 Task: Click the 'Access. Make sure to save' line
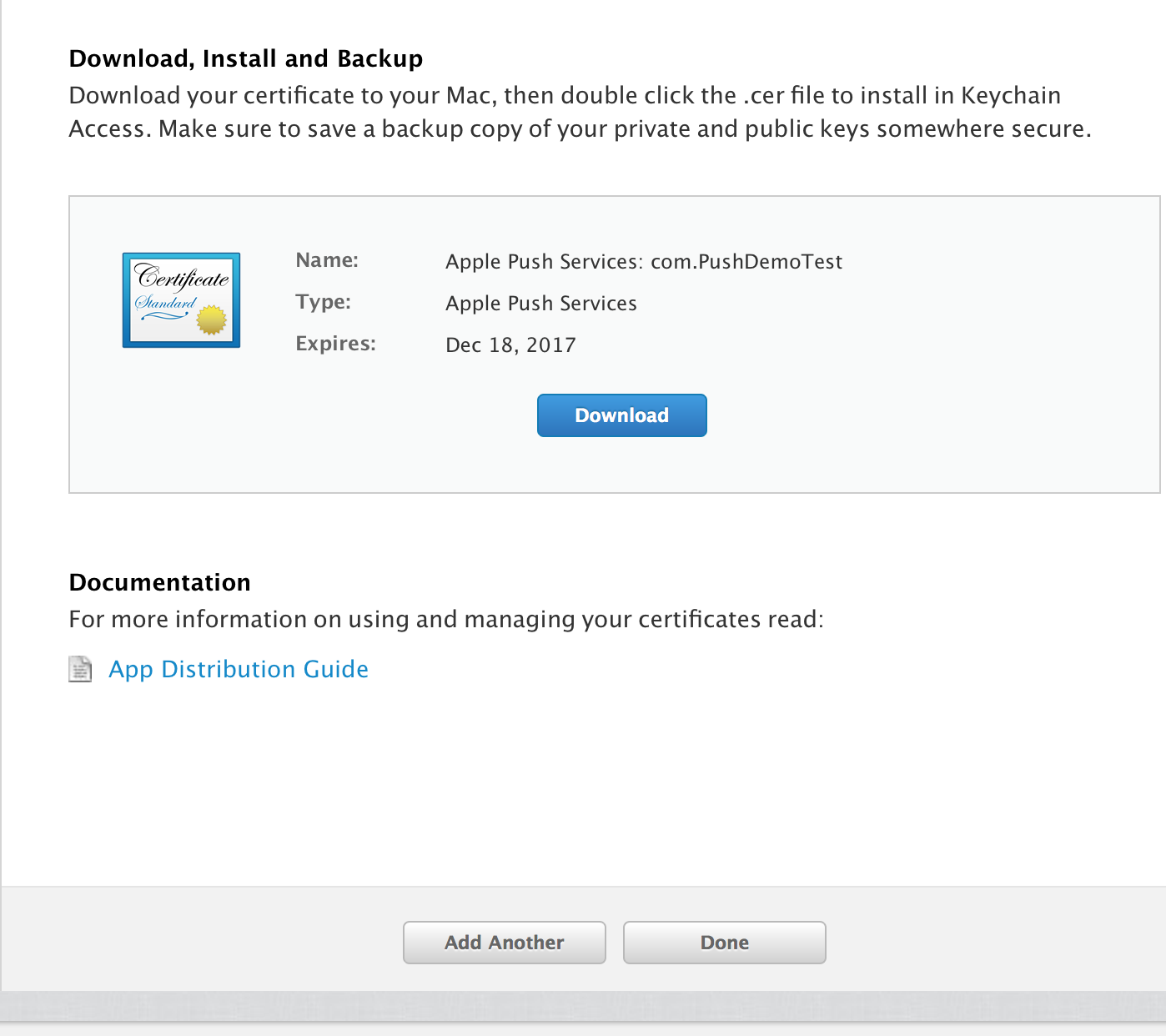point(579,129)
